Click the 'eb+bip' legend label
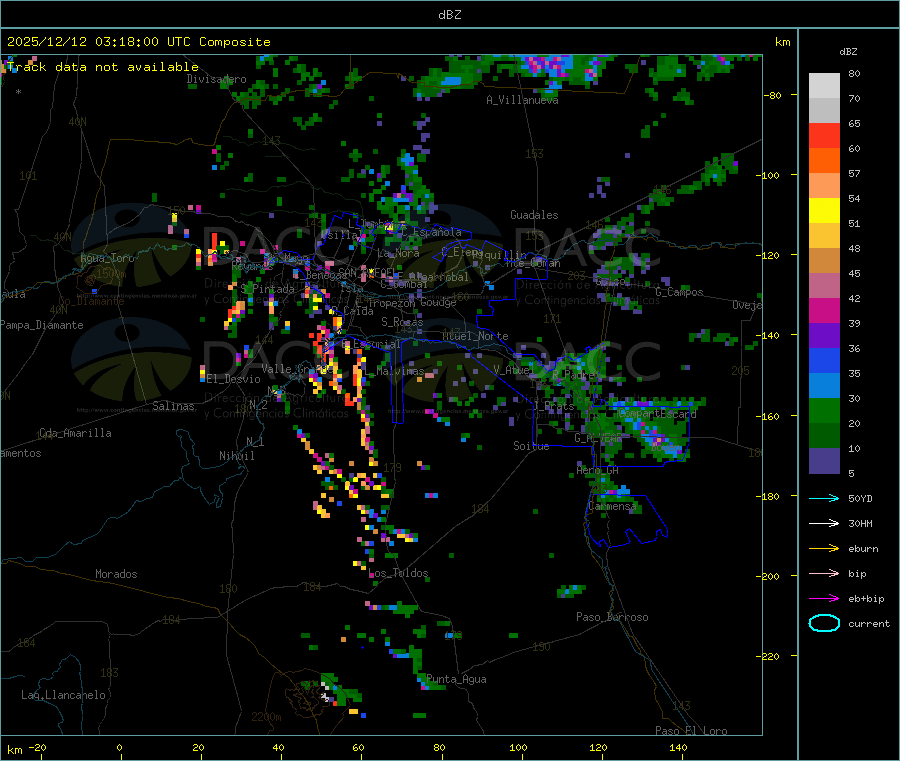 pyautogui.click(x=866, y=599)
